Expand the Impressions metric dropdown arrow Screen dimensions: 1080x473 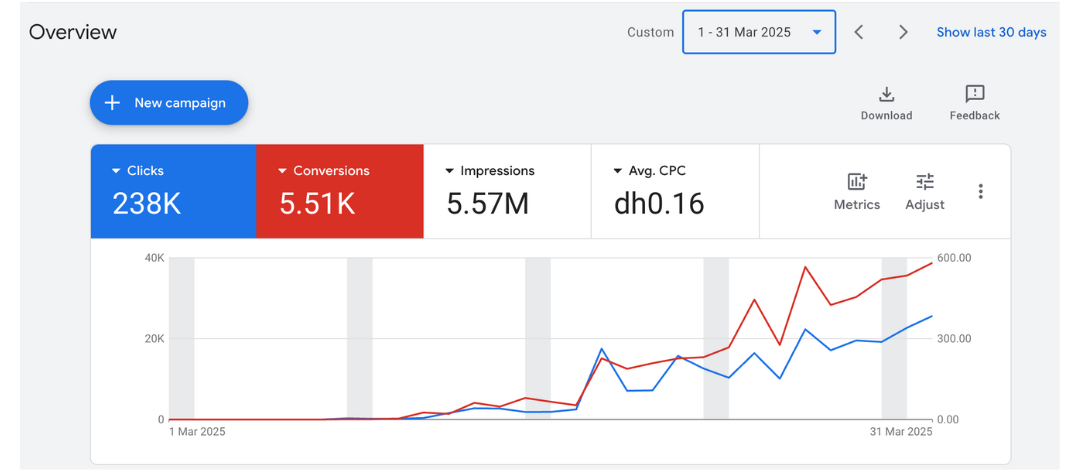[x=450, y=171]
